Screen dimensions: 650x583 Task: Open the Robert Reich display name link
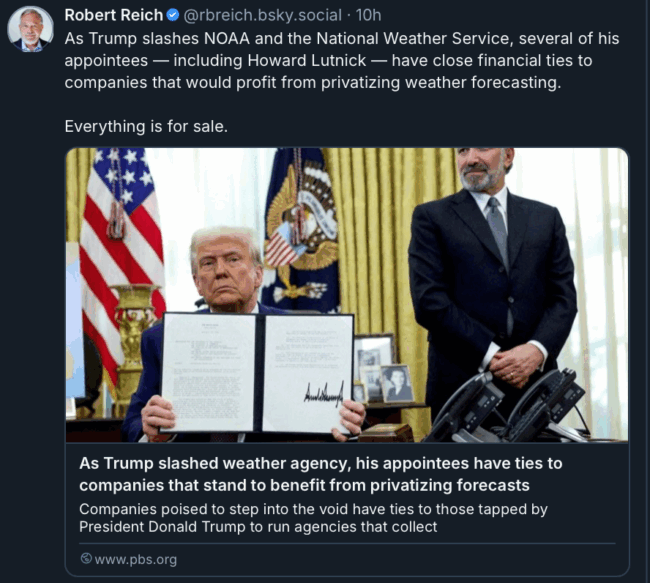pos(114,15)
